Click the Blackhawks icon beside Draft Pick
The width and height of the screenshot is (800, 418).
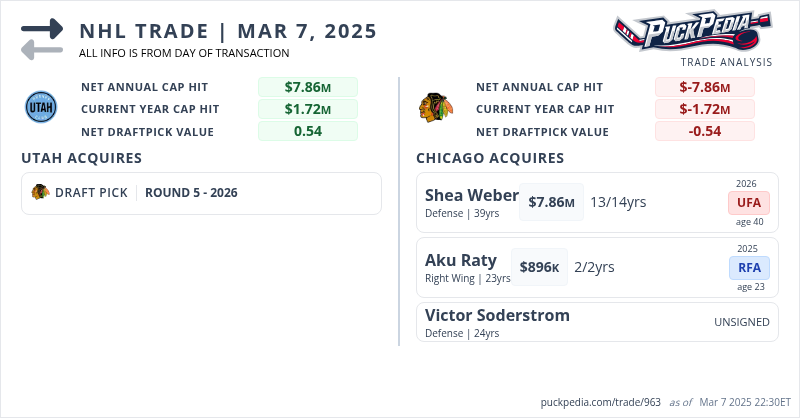coord(40,193)
